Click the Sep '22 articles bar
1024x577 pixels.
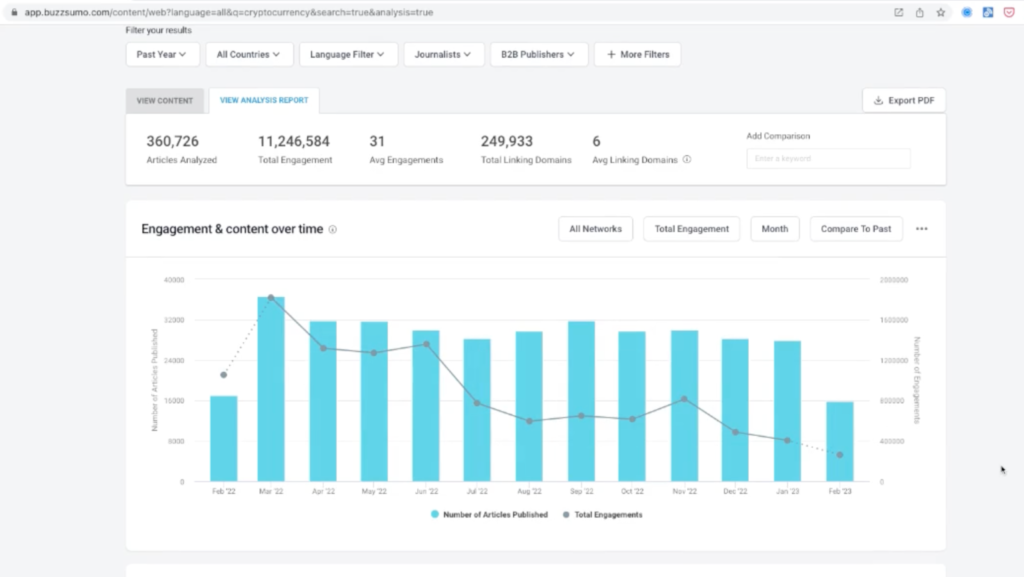[581, 401]
